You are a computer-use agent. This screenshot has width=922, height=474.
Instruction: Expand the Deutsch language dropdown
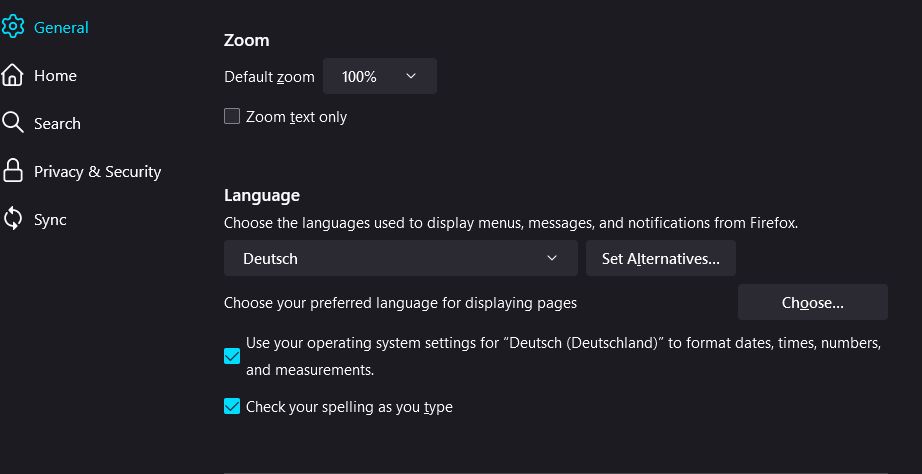click(x=400, y=258)
